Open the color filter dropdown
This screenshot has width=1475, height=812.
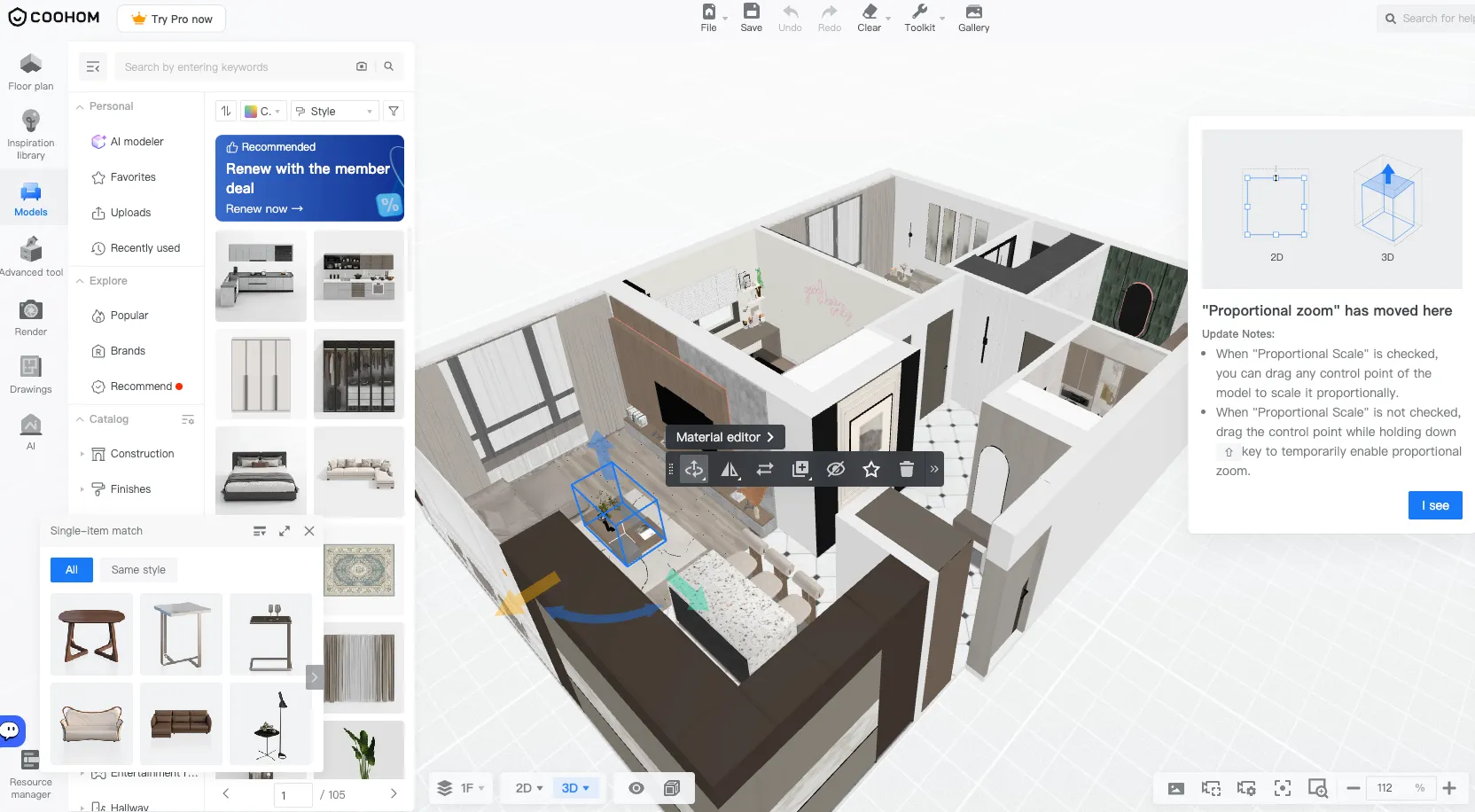262,111
